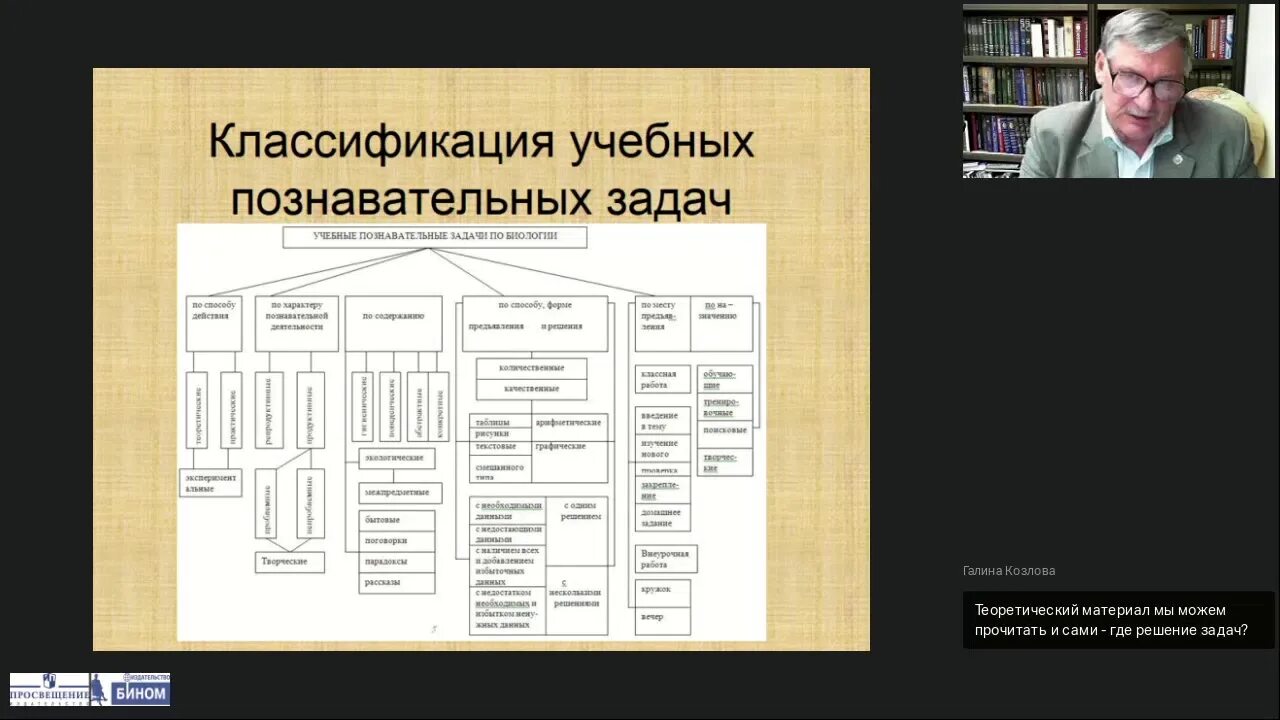The height and width of the screenshot is (720, 1280).
Task: Click the vertical 'практические' box
Action: coord(231,410)
